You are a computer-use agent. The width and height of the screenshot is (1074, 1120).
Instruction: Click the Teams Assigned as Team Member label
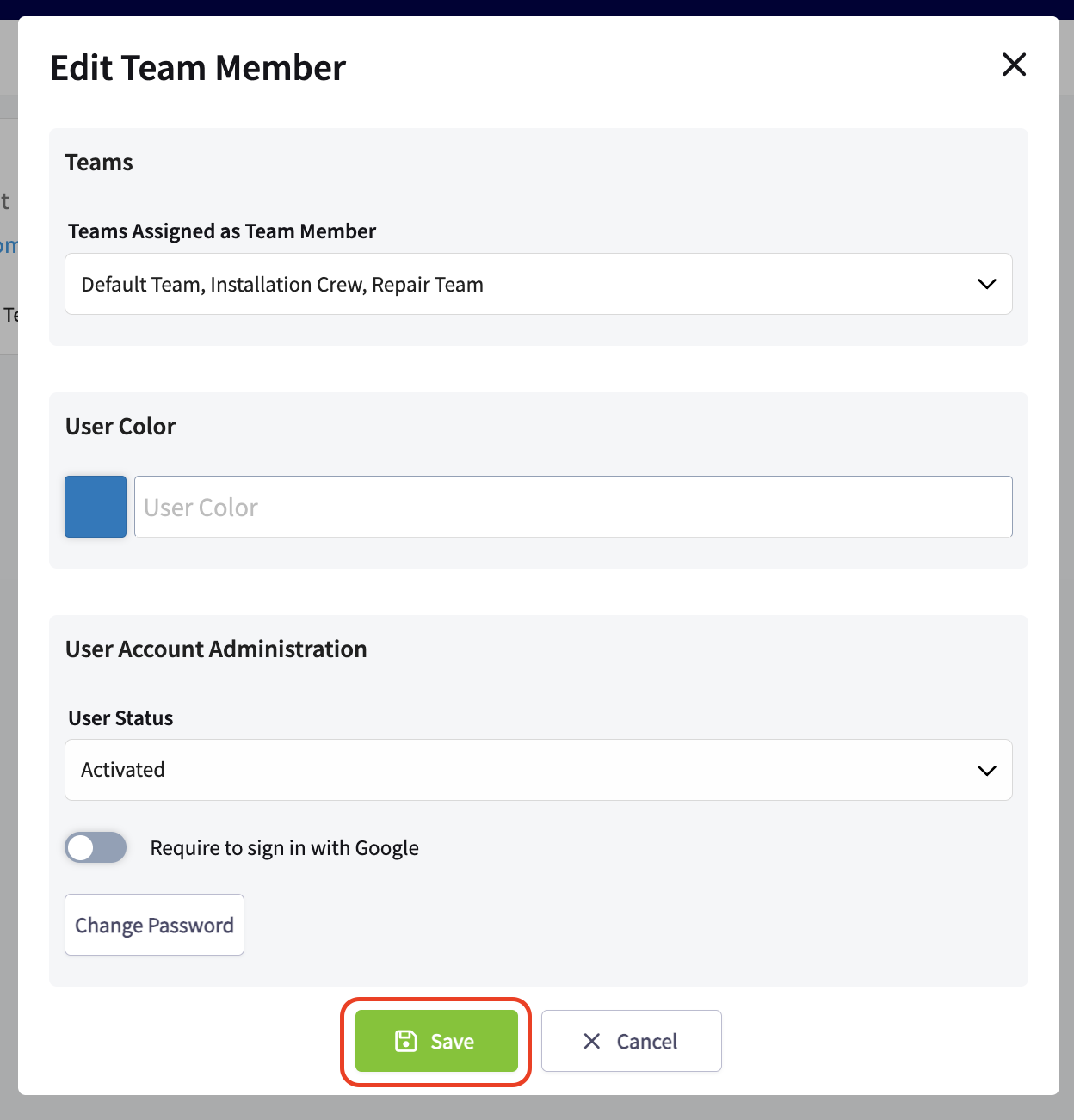pos(222,231)
